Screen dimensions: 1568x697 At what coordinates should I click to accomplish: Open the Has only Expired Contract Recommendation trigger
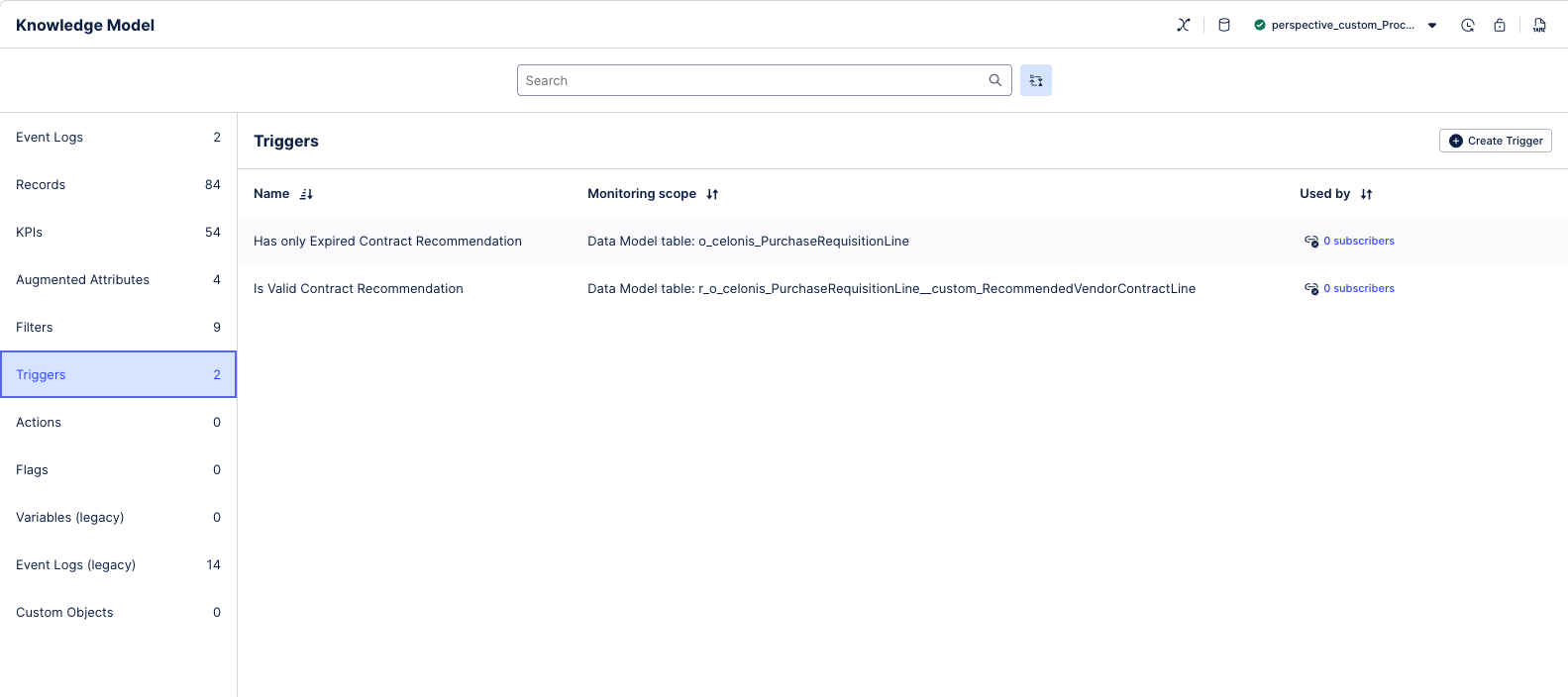[387, 241]
